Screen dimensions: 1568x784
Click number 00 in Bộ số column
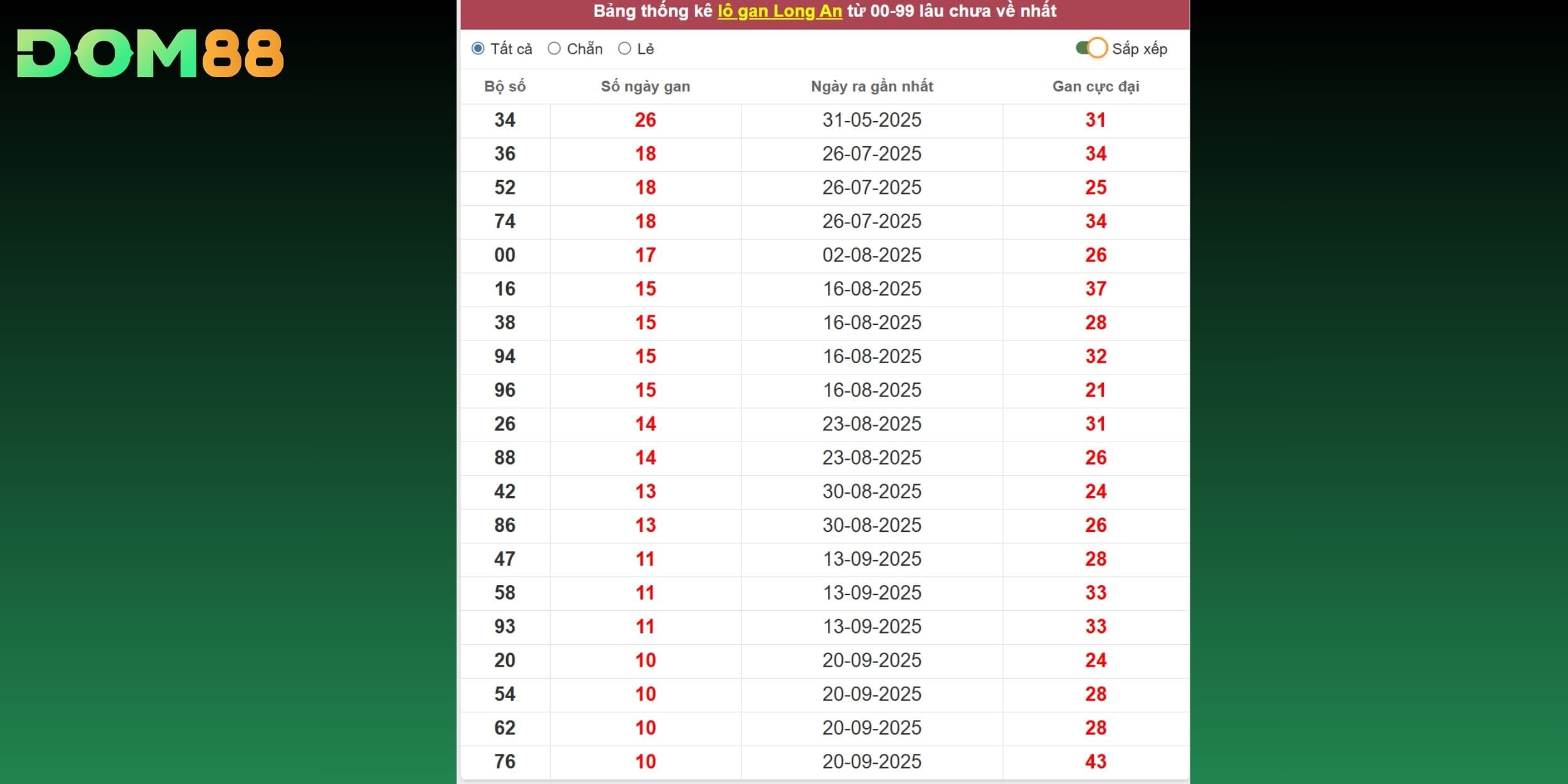505,255
